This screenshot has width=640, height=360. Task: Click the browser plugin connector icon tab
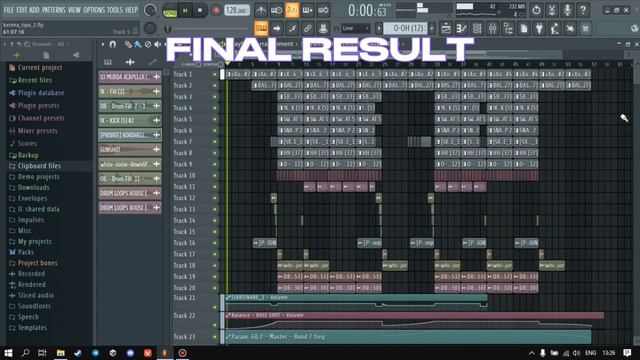coord(76,55)
